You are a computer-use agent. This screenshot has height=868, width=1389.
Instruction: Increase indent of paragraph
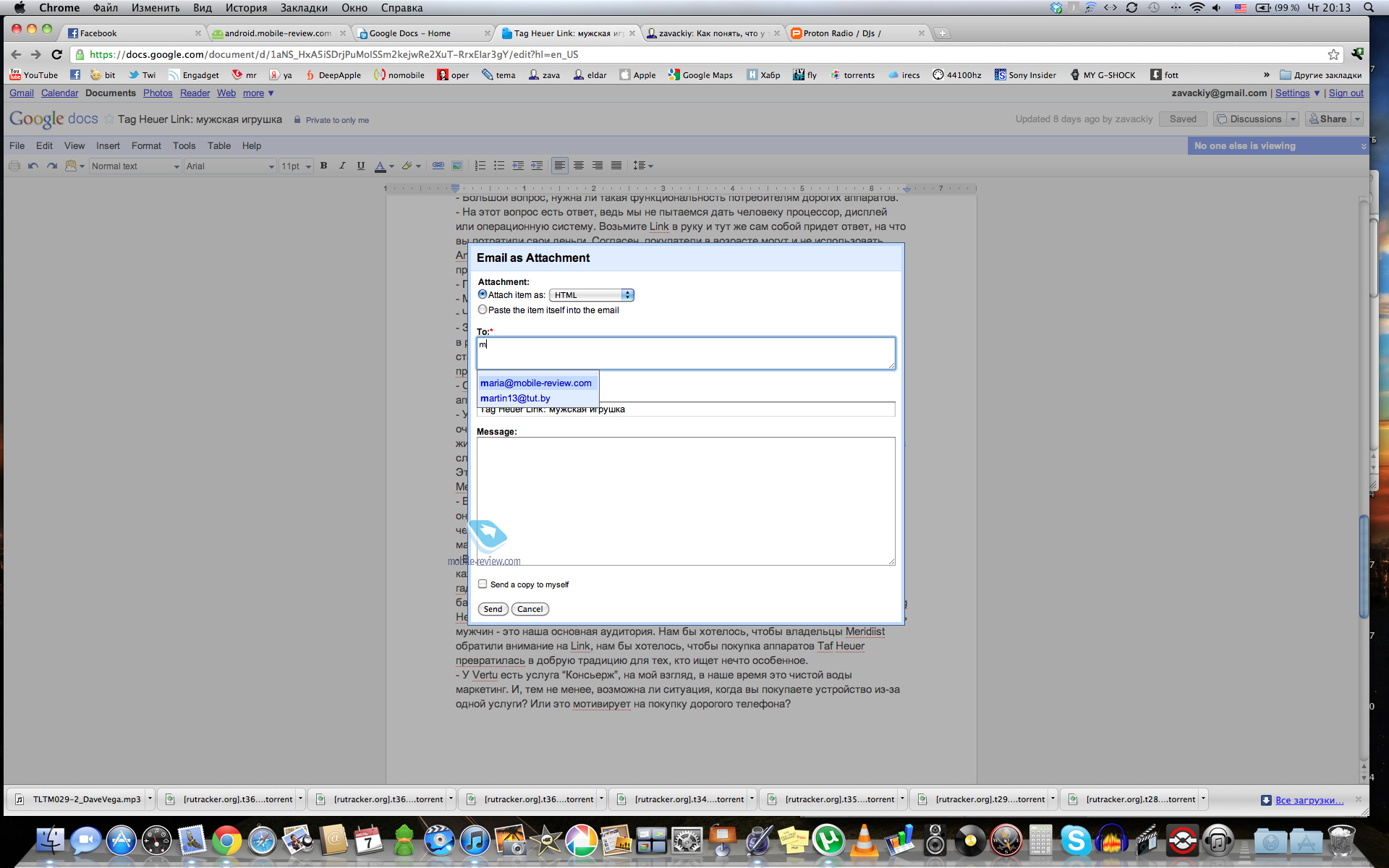point(536,166)
